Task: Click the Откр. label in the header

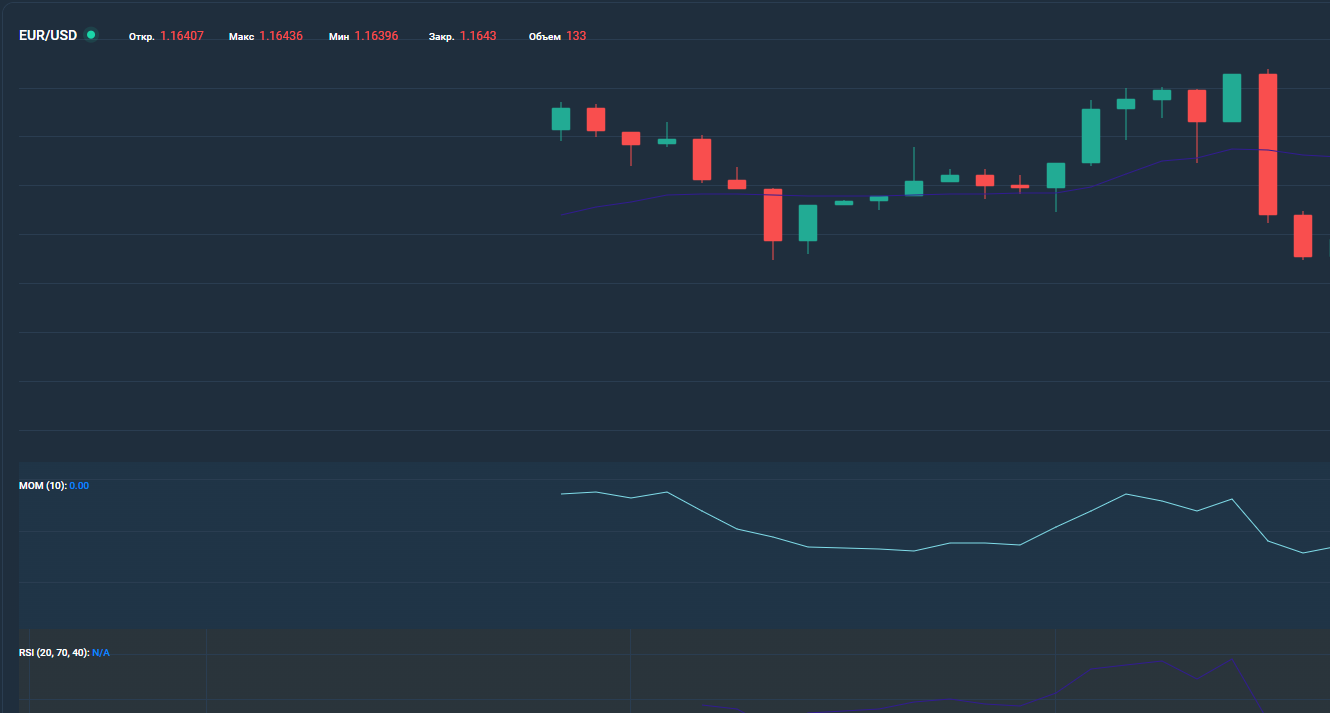Action: tap(141, 37)
